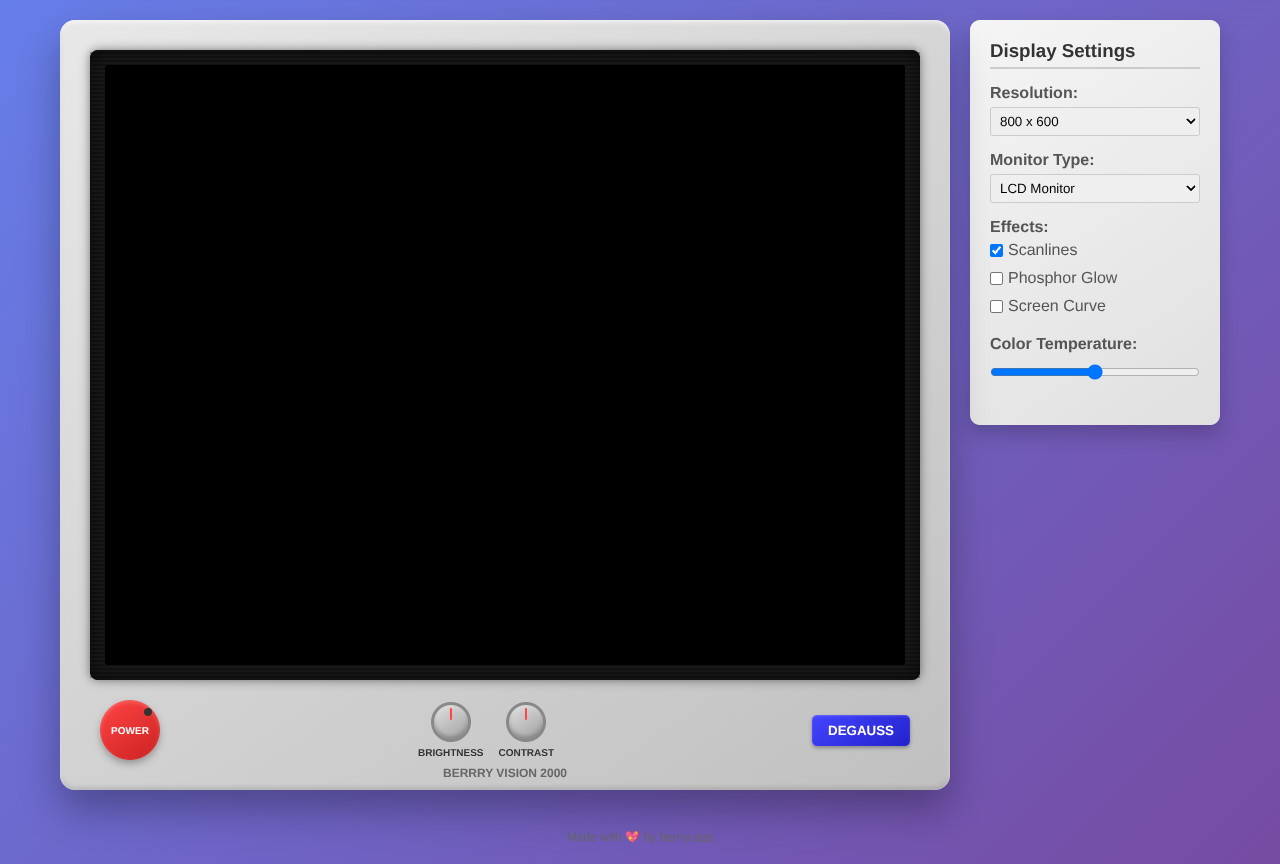This screenshot has height=864, width=1280.
Task: Click the BERRRY VISION 2000 label
Action: click(505, 772)
